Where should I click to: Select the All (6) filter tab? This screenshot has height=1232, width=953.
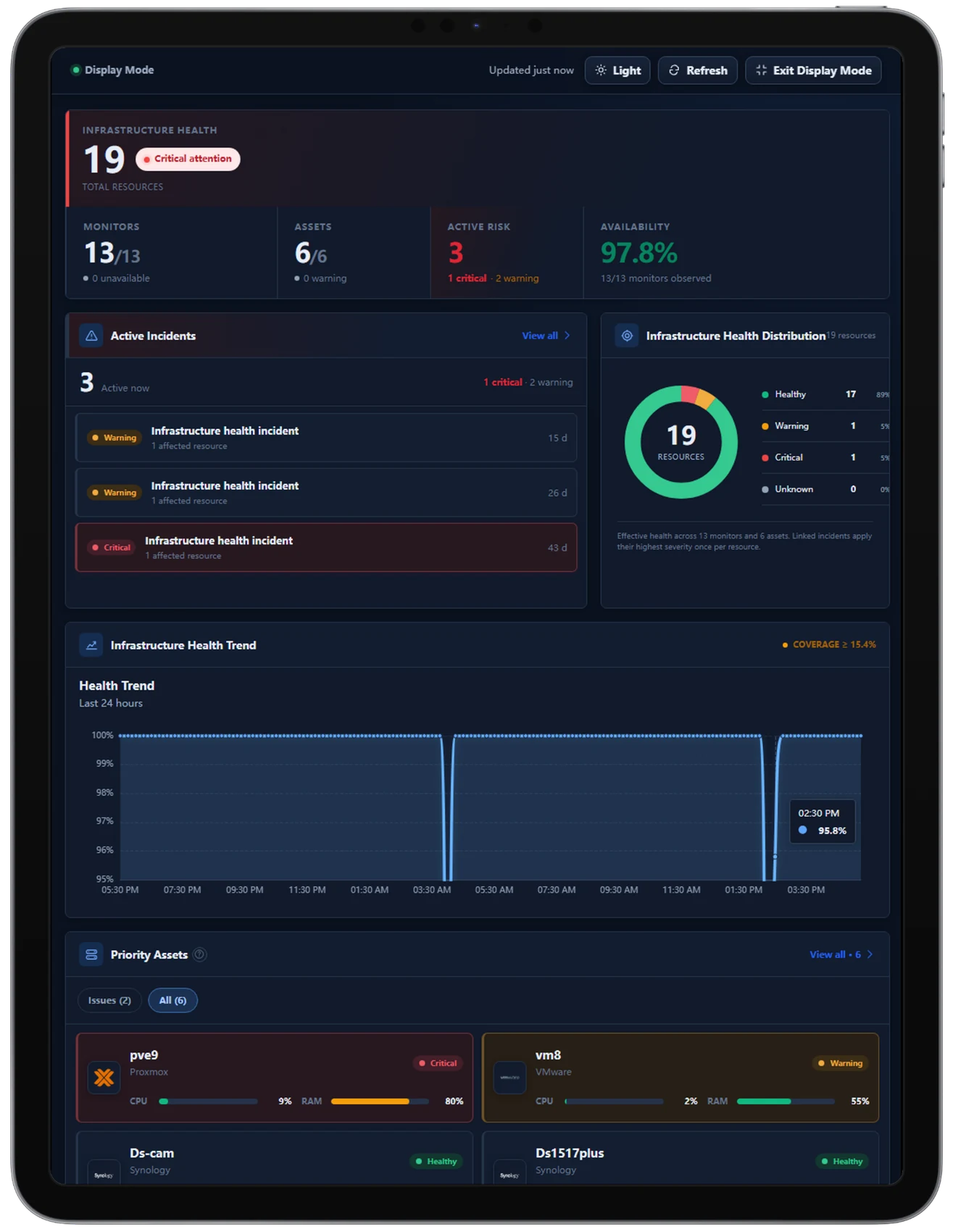click(x=172, y=1000)
